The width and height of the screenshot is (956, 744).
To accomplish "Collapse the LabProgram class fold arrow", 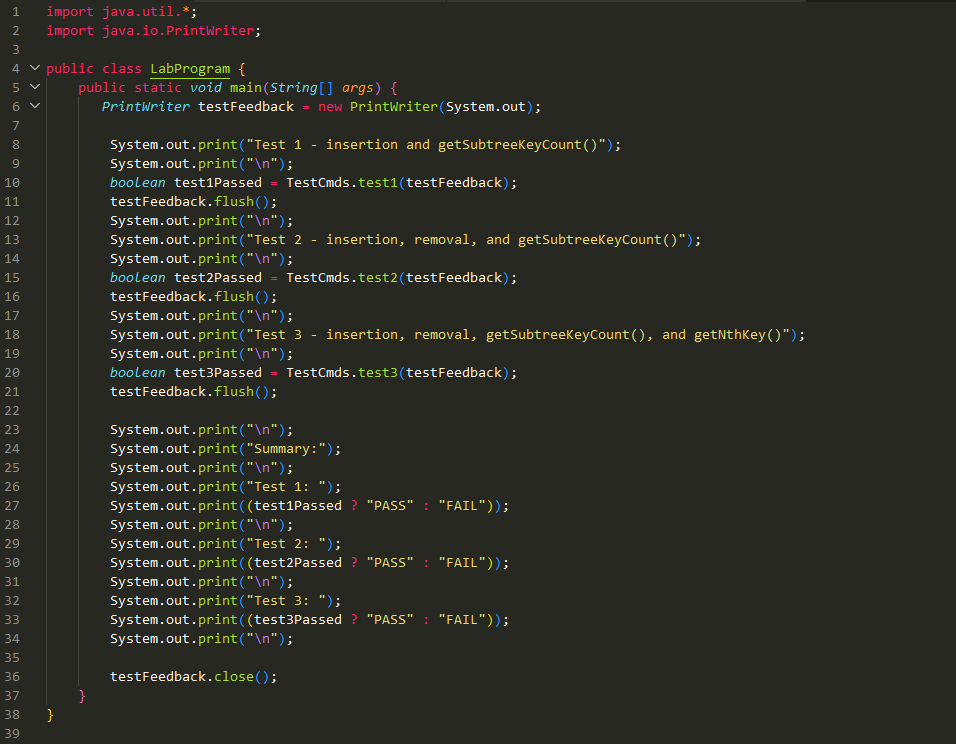I will pos(35,68).
